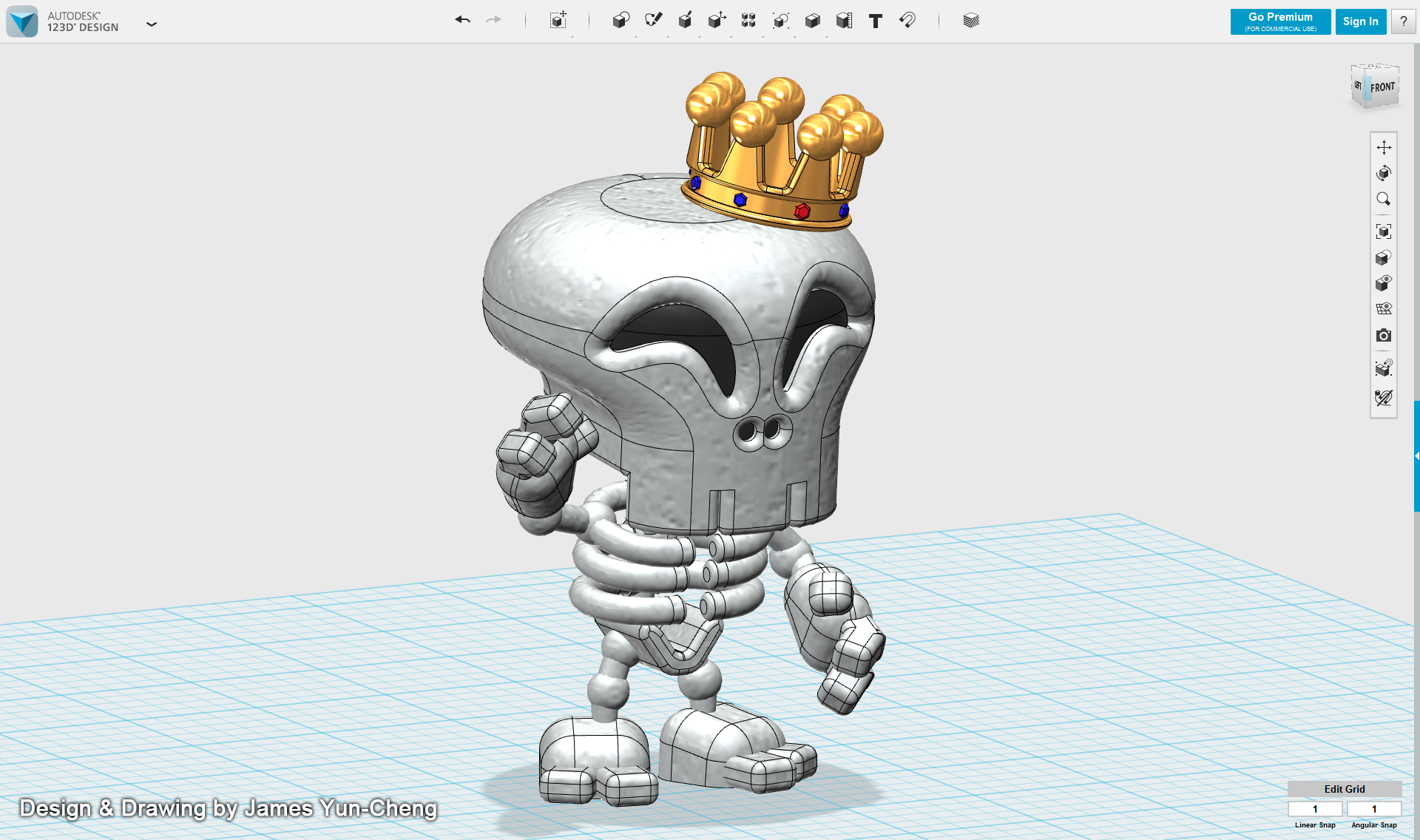Screen dimensions: 1420x840
Task: Click the Autodesk 123D Design logo
Action: tap(22, 21)
